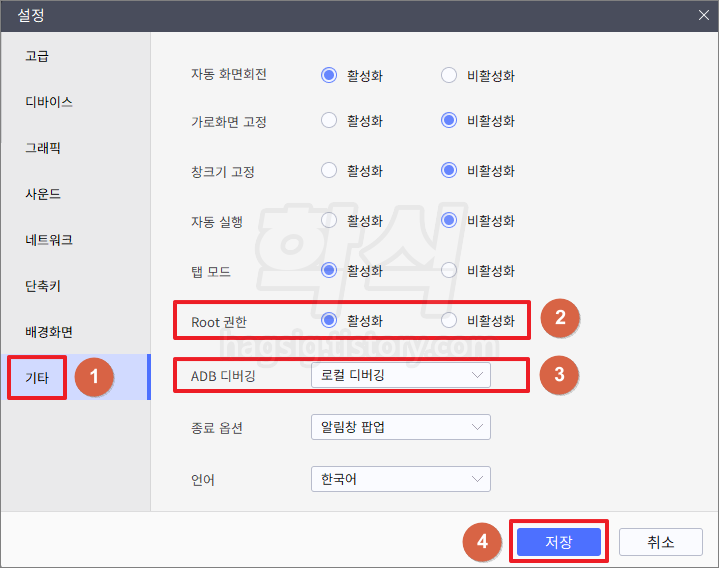Click the ADB 디버깅 label
The height and width of the screenshot is (568, 719).
point(223,376)
